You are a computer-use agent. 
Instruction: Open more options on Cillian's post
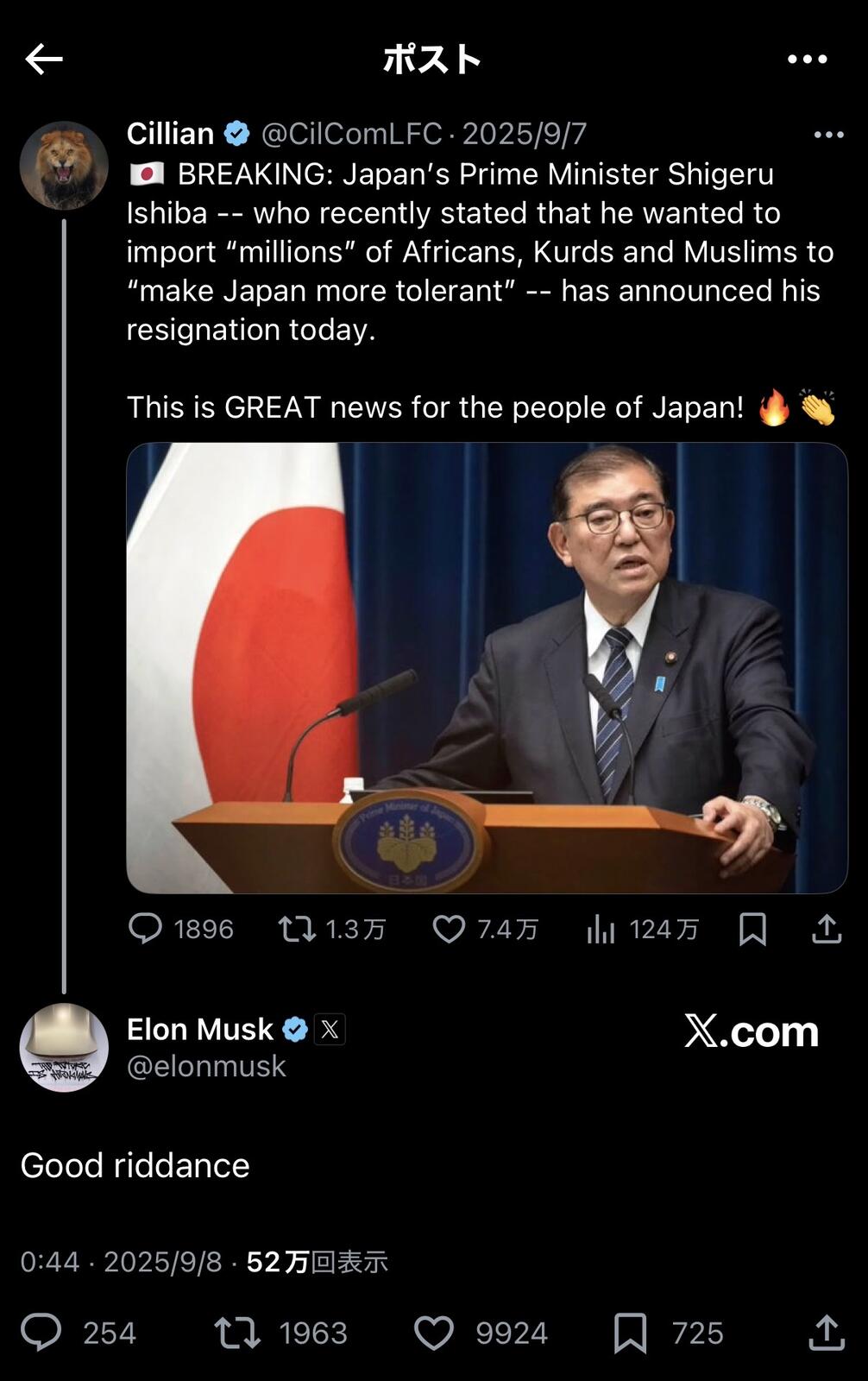(x=828, y=135)
